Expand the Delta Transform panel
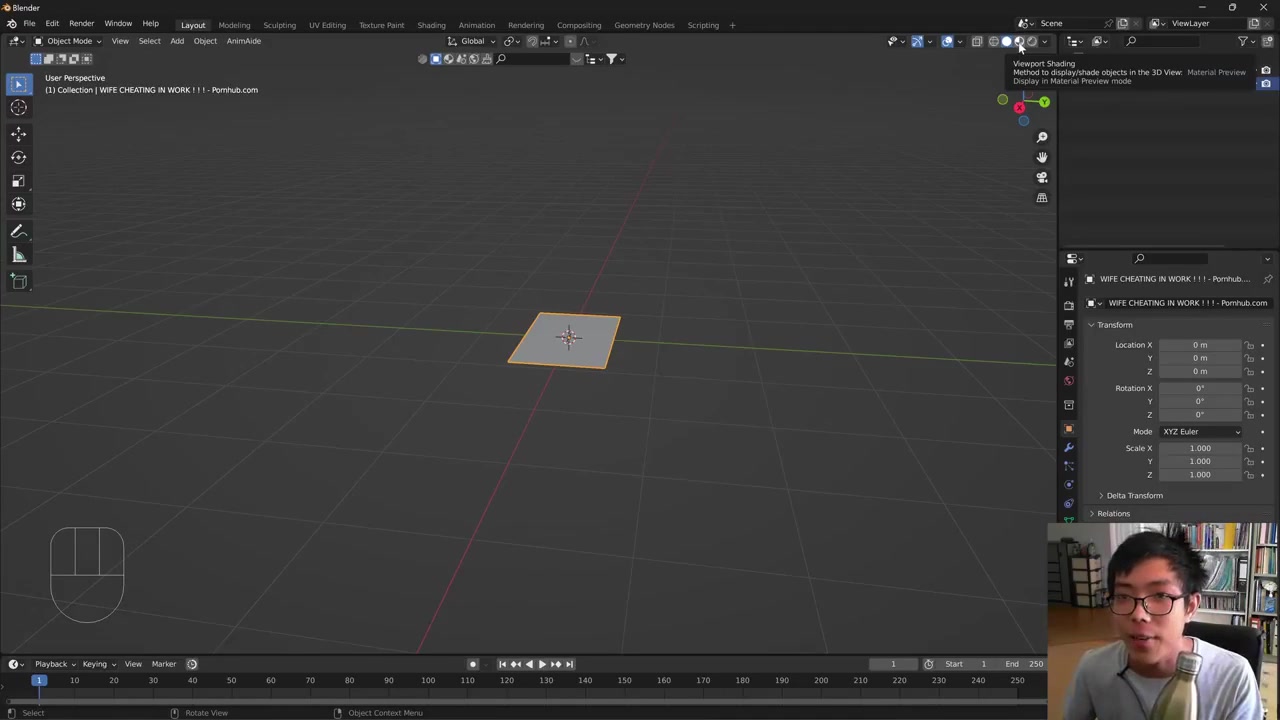Screen dimensions: 1280x720 tap(1134, 496)
